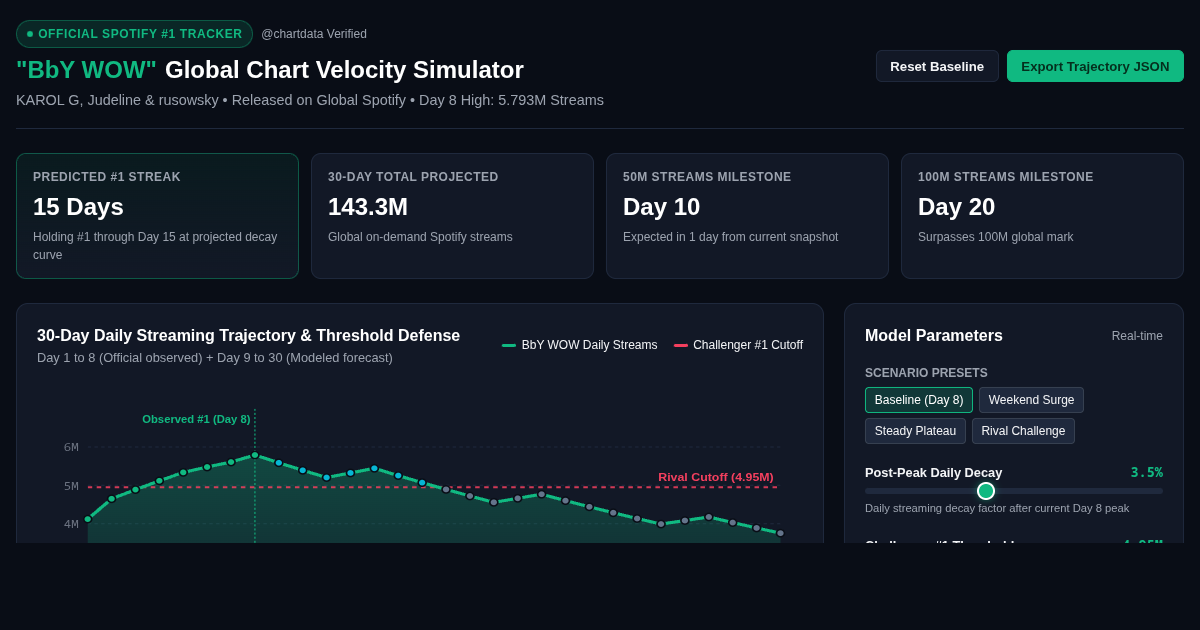Screen dimensions: 1200x630
Task: Select the Day 1 first chart point
Action: coord(88,519)
